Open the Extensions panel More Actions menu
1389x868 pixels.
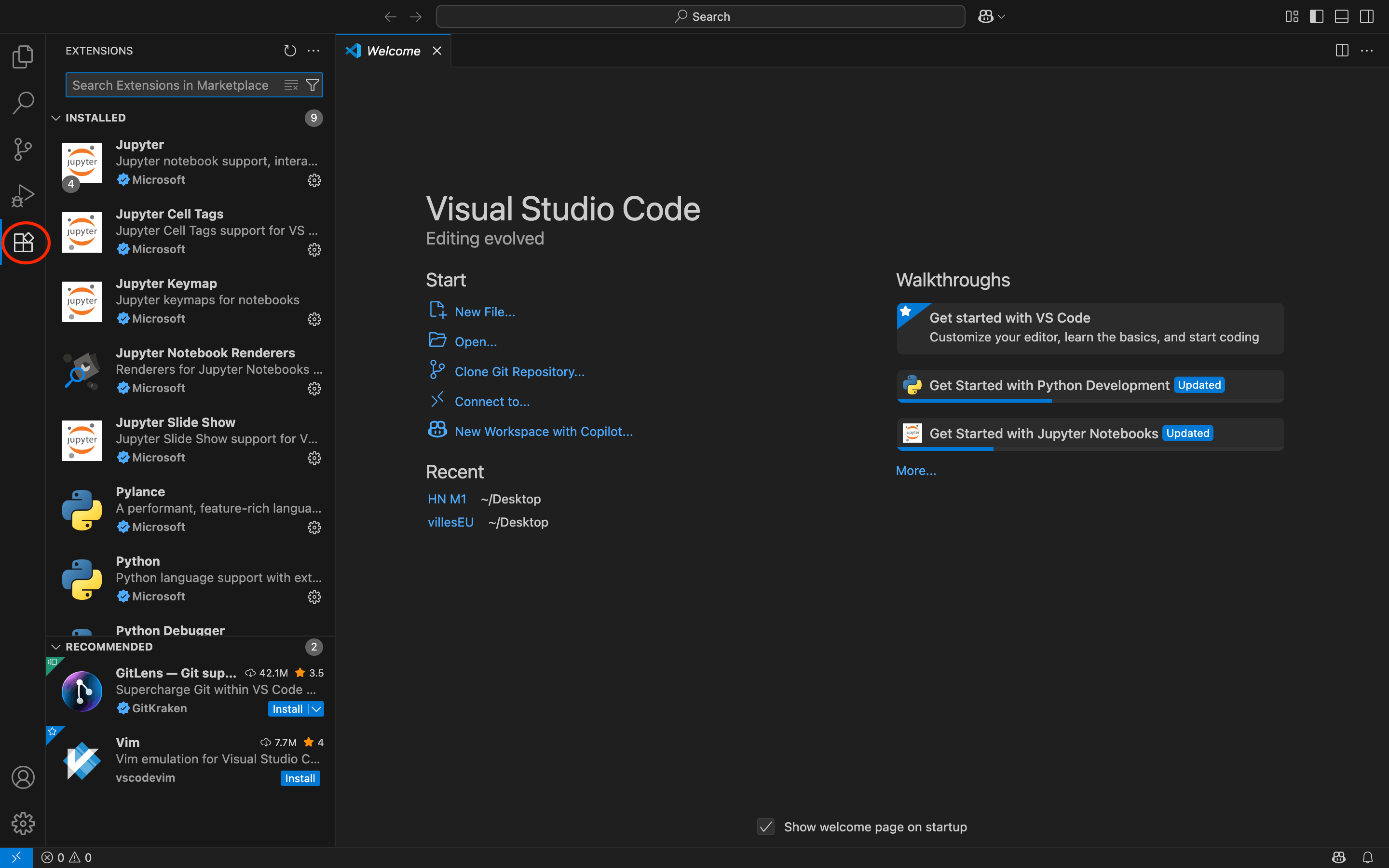(313, 51)
